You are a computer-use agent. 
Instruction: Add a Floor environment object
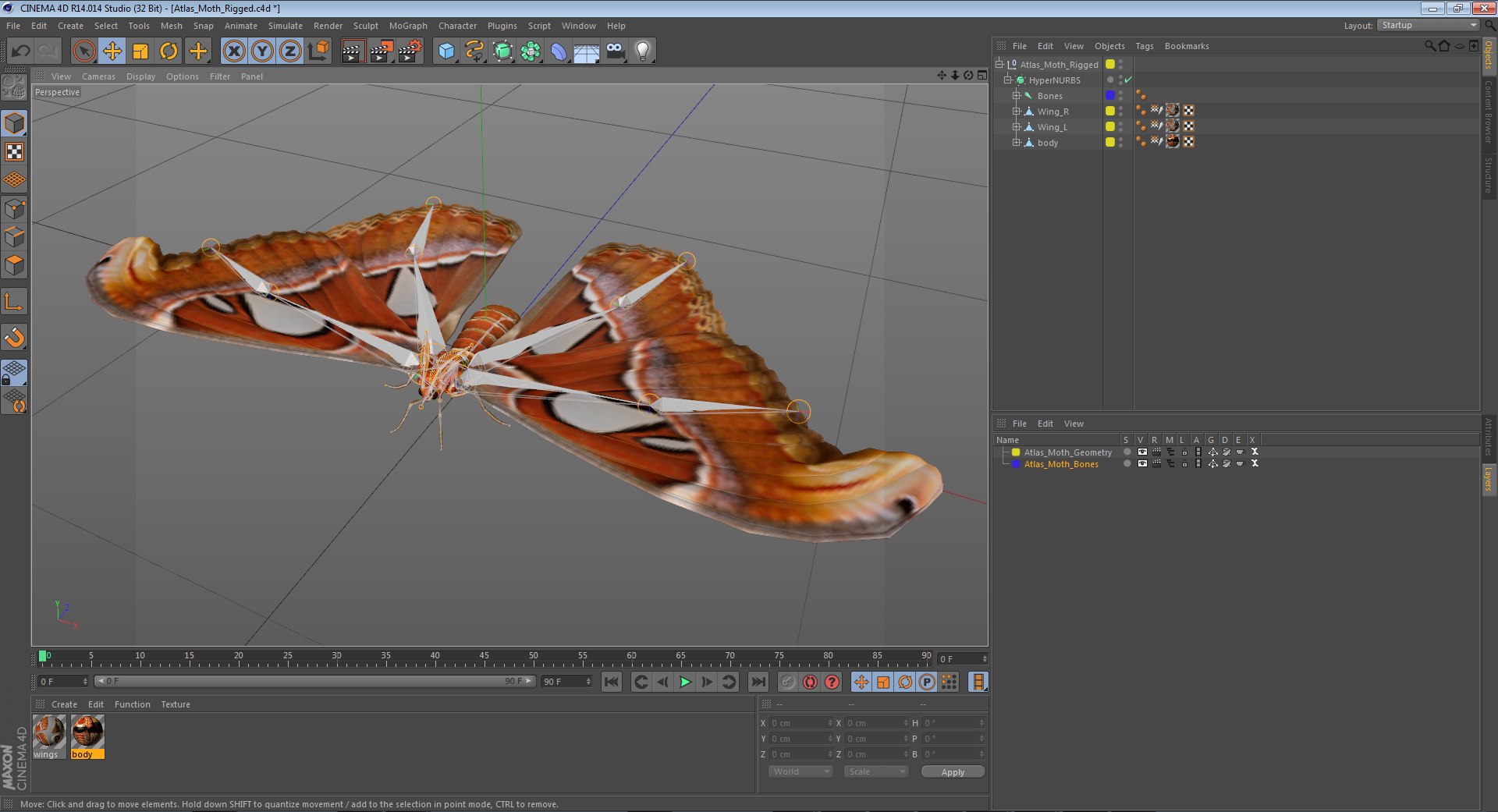click(x=587, y=51)
